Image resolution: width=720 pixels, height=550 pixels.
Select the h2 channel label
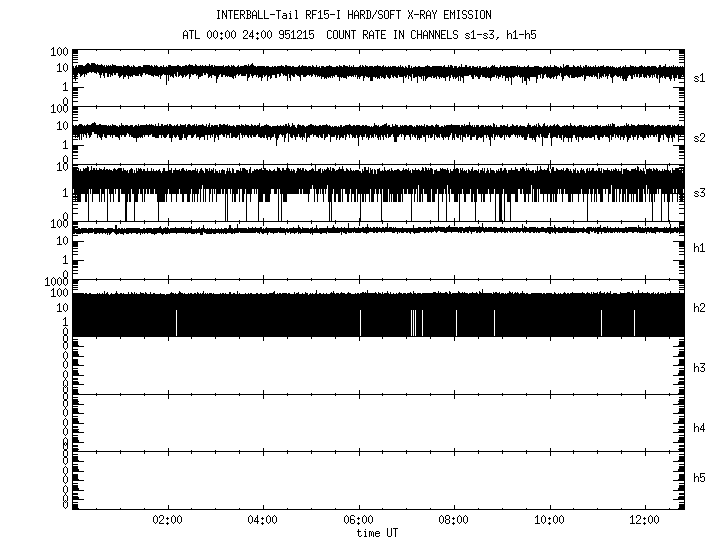point(700,309)
